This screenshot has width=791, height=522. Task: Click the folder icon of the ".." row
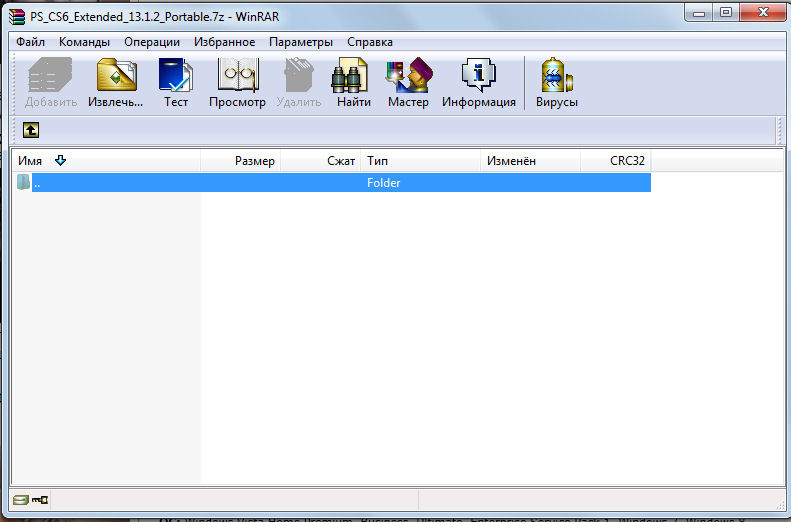click(23, 182)
